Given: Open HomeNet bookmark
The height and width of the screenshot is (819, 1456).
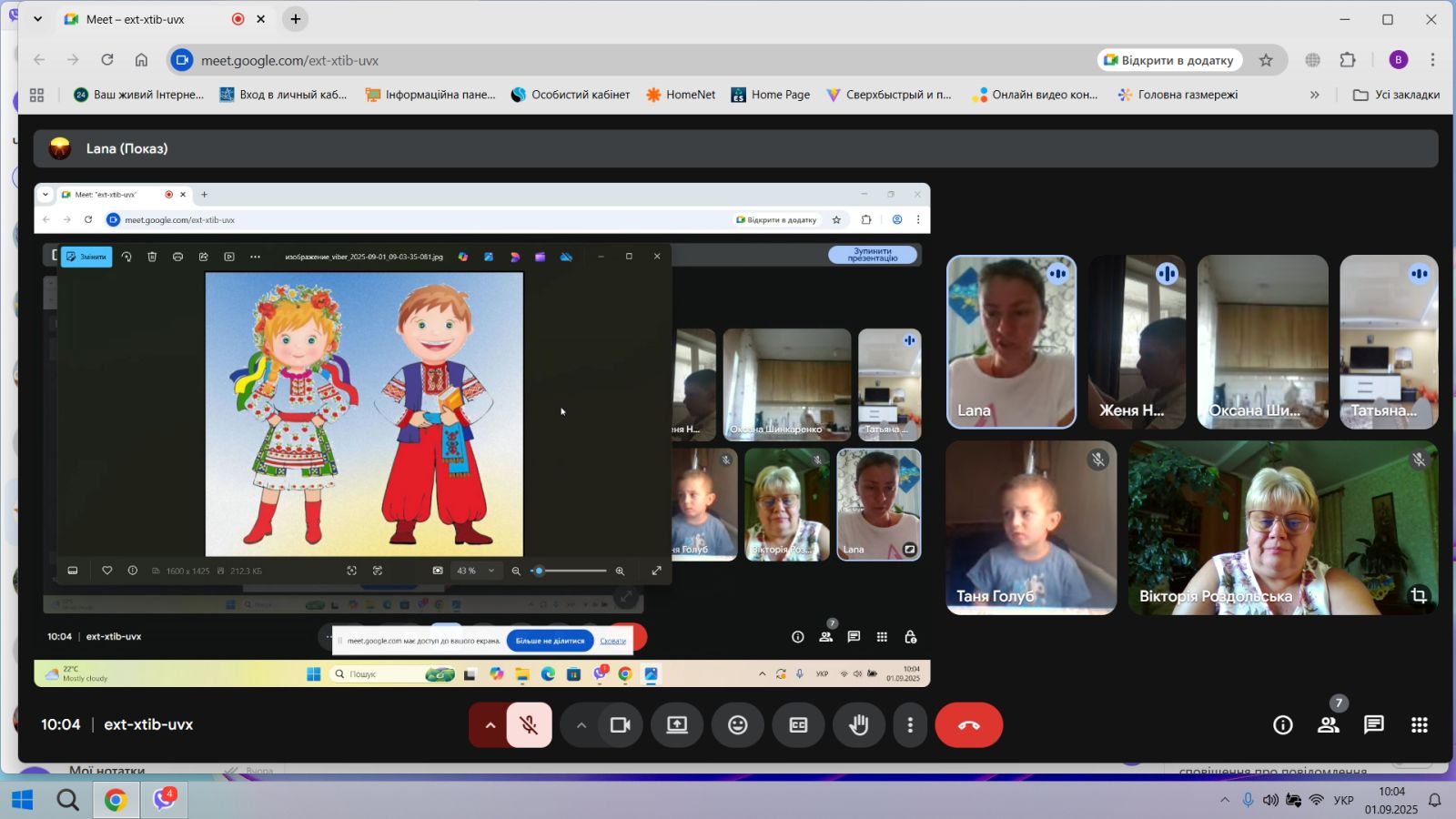Looking at the screenshot, I should coord(681,95).
